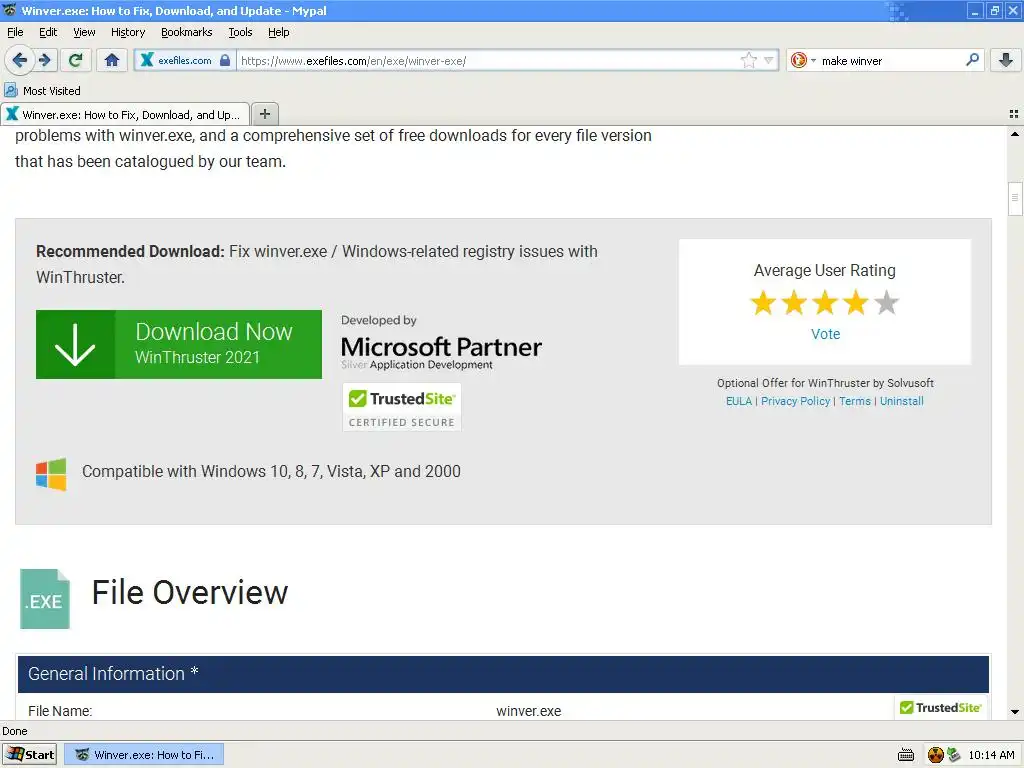Click the keyboard icon in system tray
The image size is (1024, 768).
point(906,755)
